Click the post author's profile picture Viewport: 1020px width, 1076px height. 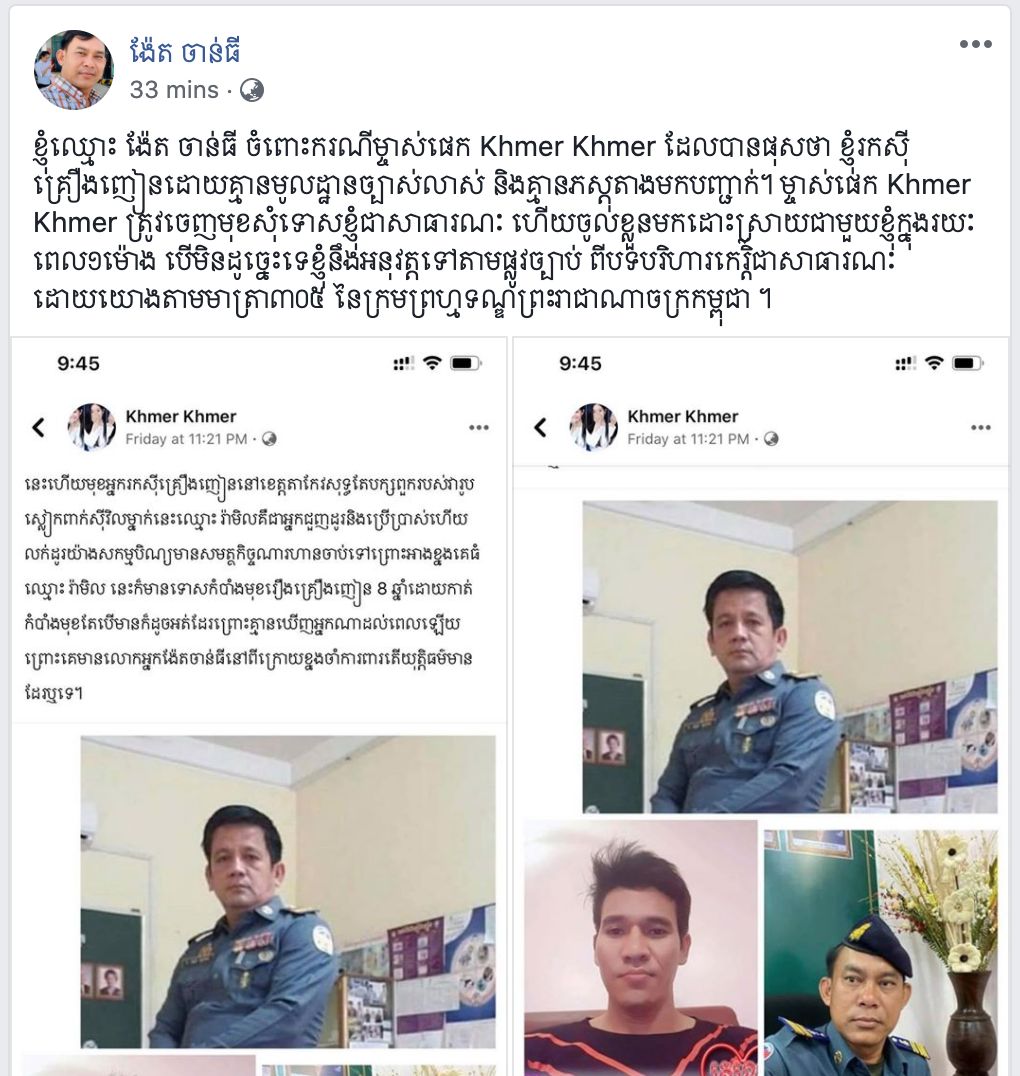click(x=74, y=69)
